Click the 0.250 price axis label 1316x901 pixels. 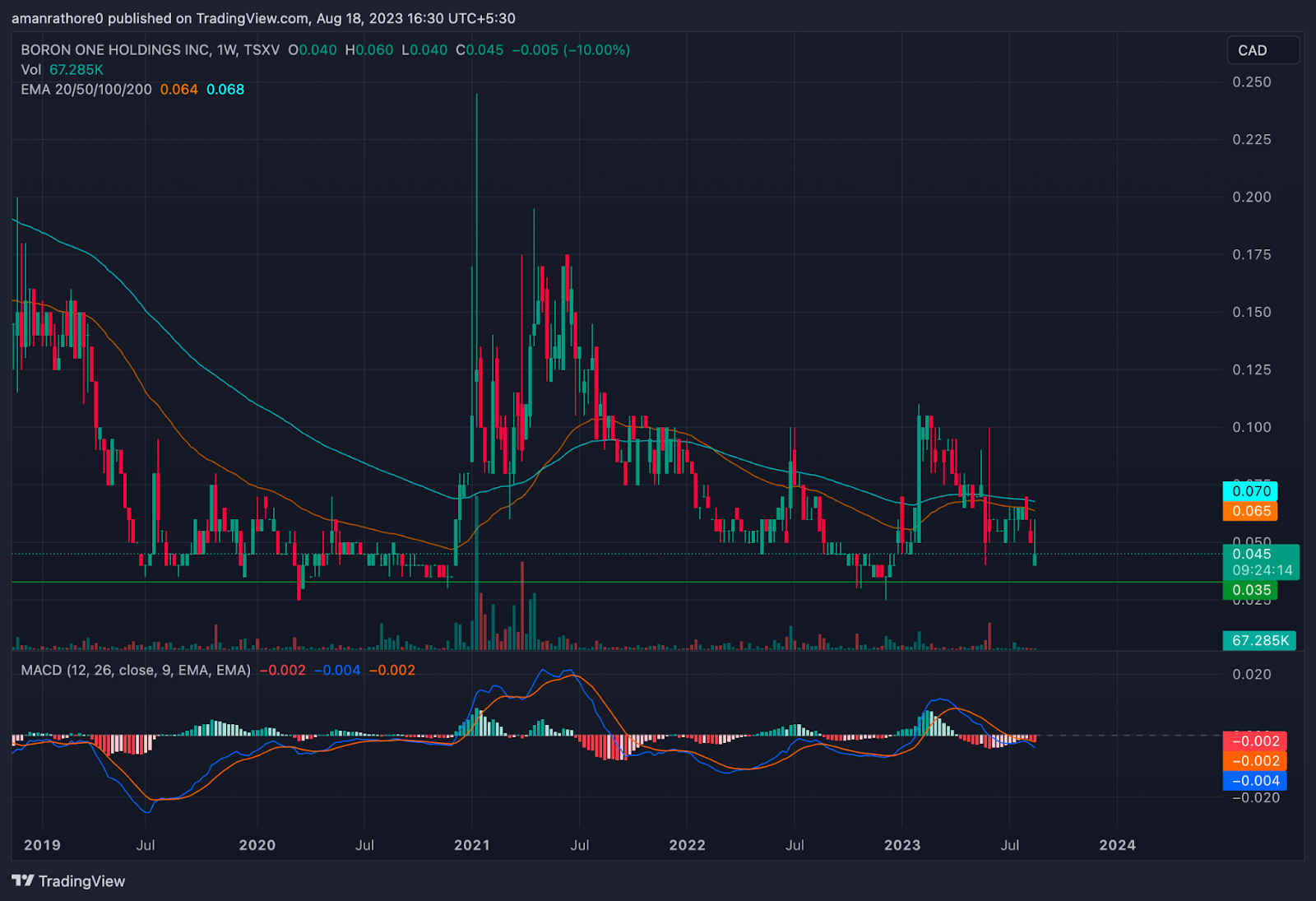[1251, 81]
